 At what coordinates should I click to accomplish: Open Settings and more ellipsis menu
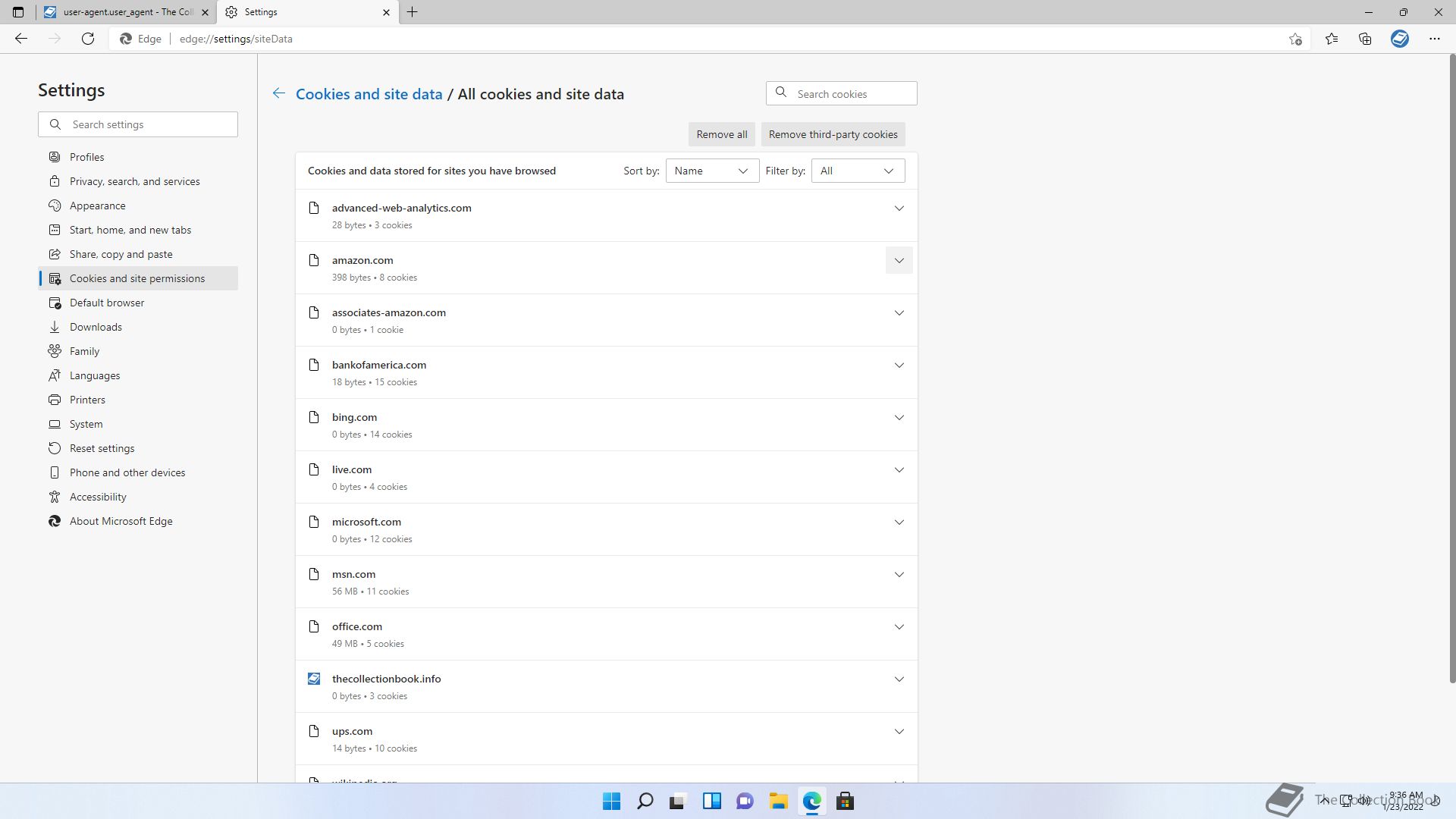point(1435,39)
